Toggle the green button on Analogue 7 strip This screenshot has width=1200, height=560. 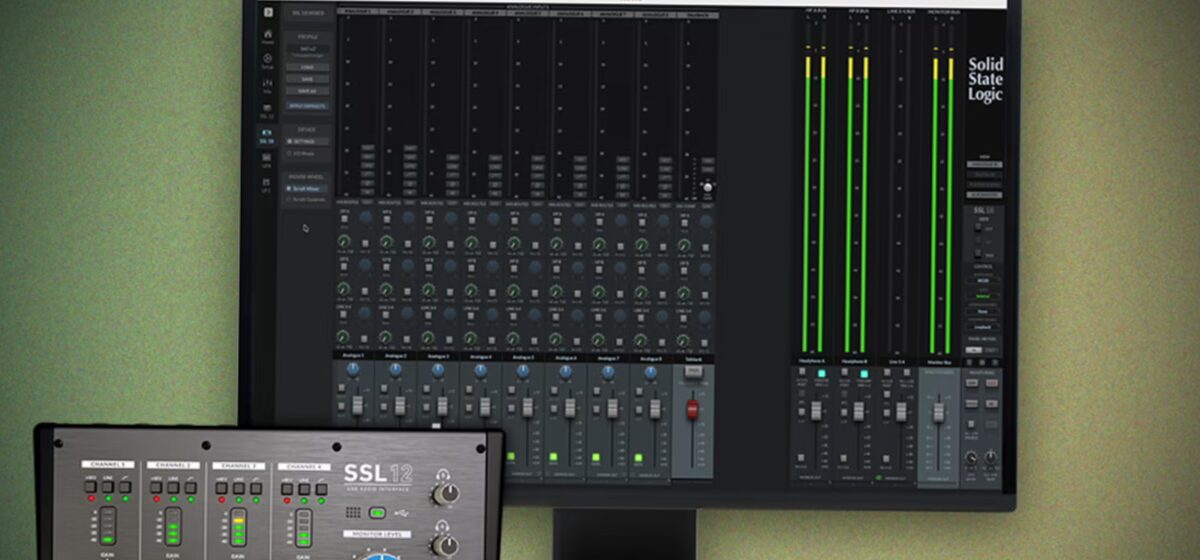click(x=596, y=457)
